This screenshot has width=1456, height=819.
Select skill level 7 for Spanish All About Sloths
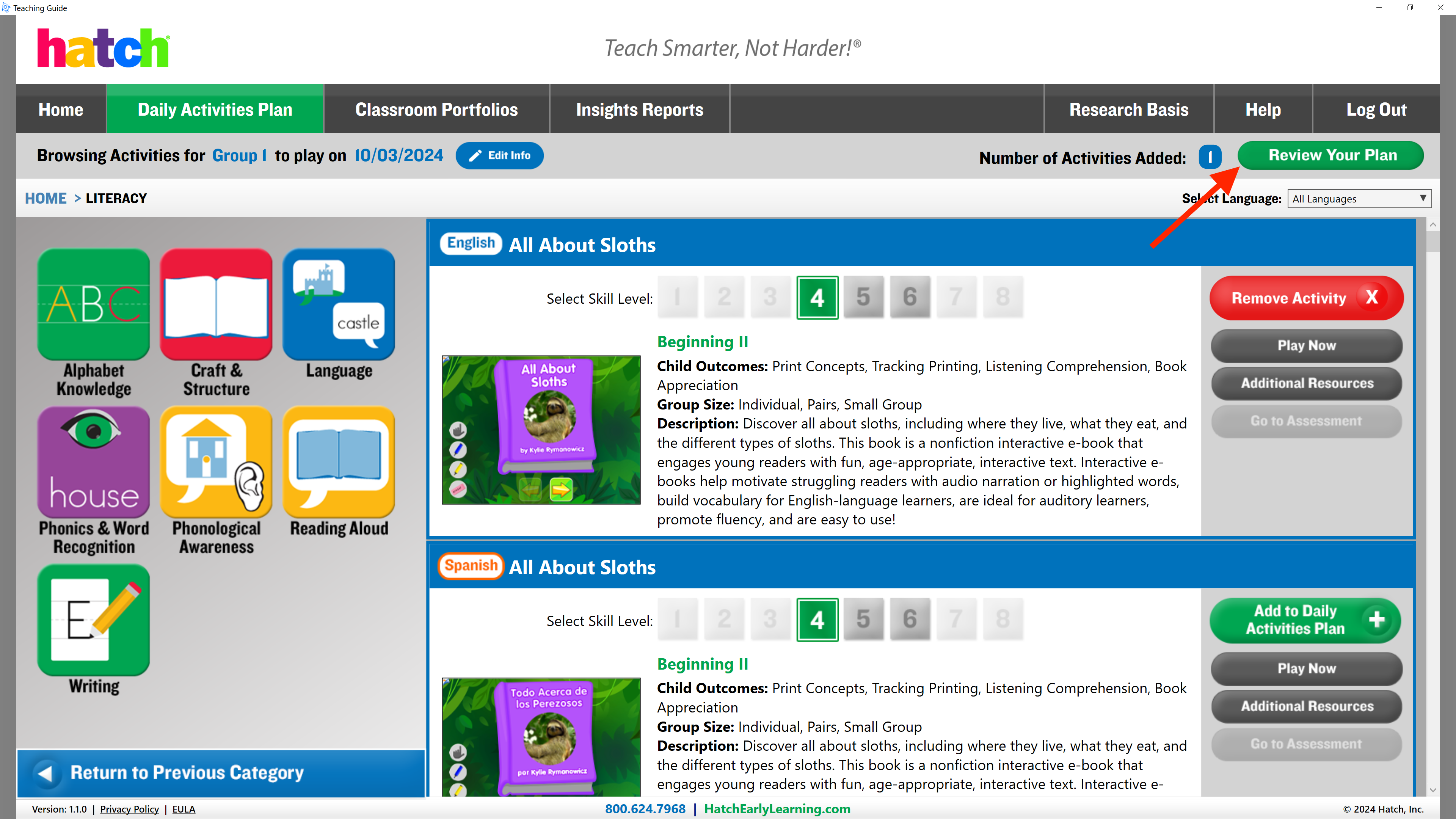[956, 620]
